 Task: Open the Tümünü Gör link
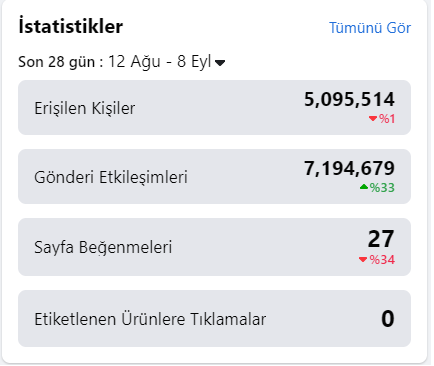pos(370,28)
